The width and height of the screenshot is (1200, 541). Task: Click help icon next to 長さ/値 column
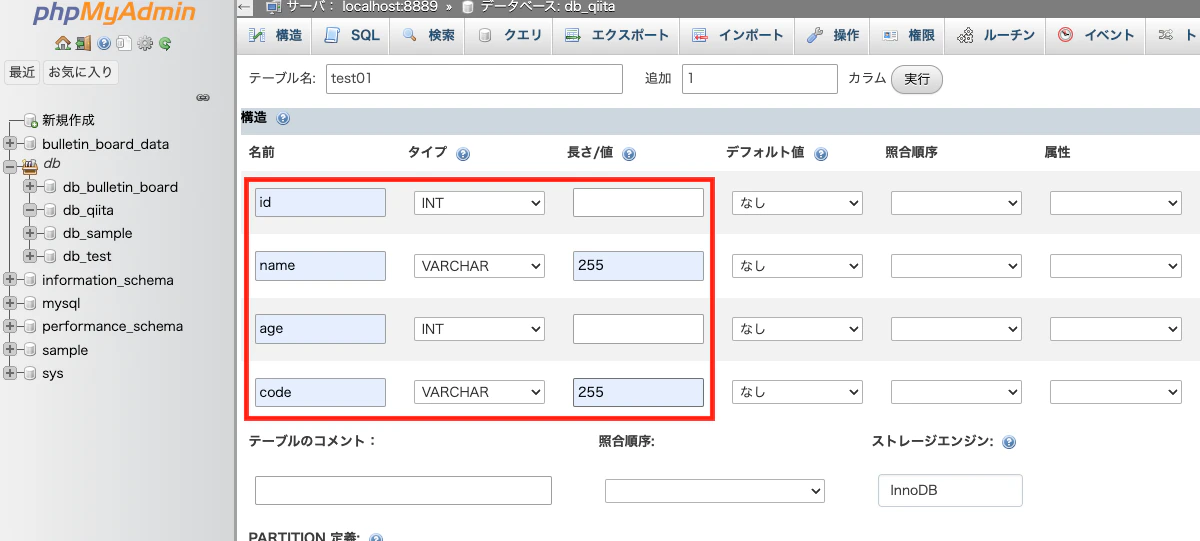pos(629,154)
